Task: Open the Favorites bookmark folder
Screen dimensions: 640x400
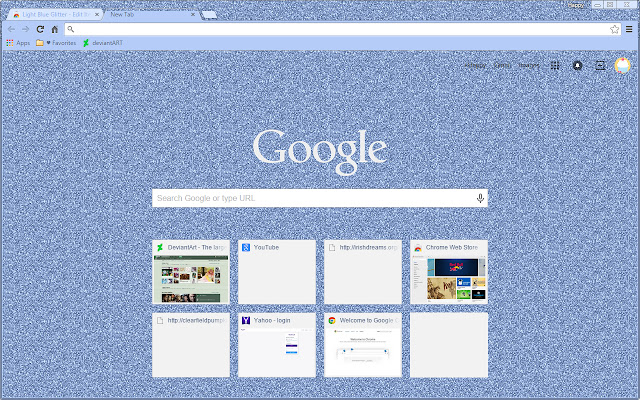Action: 56,42
